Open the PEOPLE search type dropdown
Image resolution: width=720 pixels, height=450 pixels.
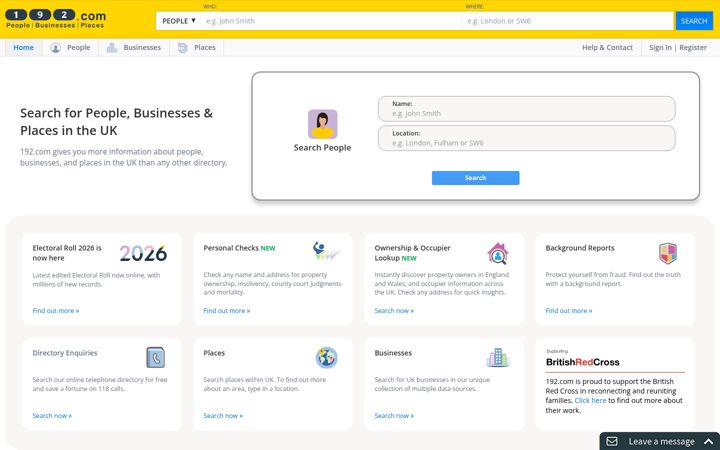[x=178, y=21]
